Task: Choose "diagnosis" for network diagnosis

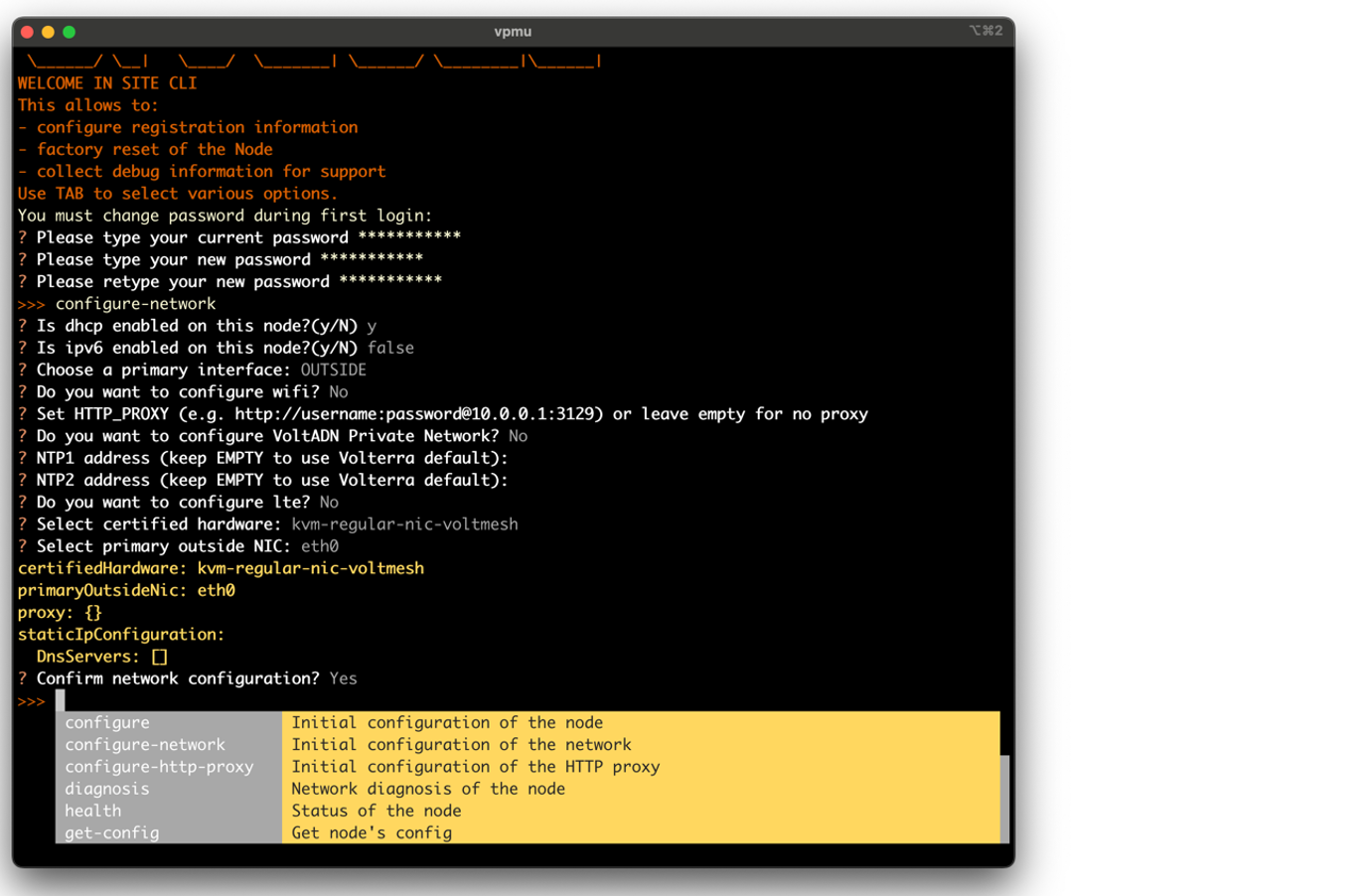Action: (x=106, y=788)
